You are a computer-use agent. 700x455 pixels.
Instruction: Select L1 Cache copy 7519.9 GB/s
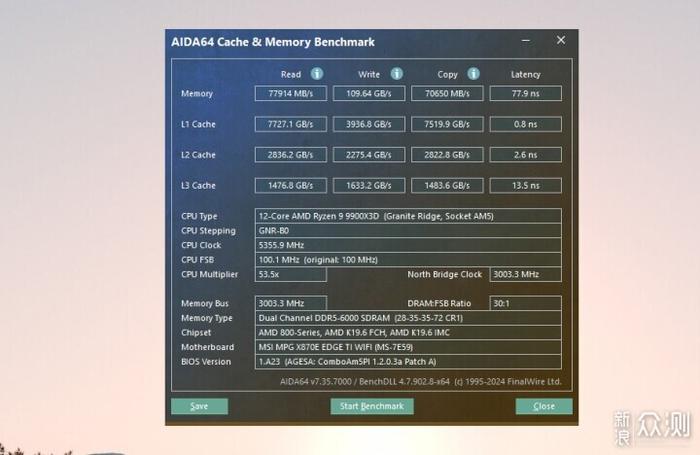click(447, 124)
